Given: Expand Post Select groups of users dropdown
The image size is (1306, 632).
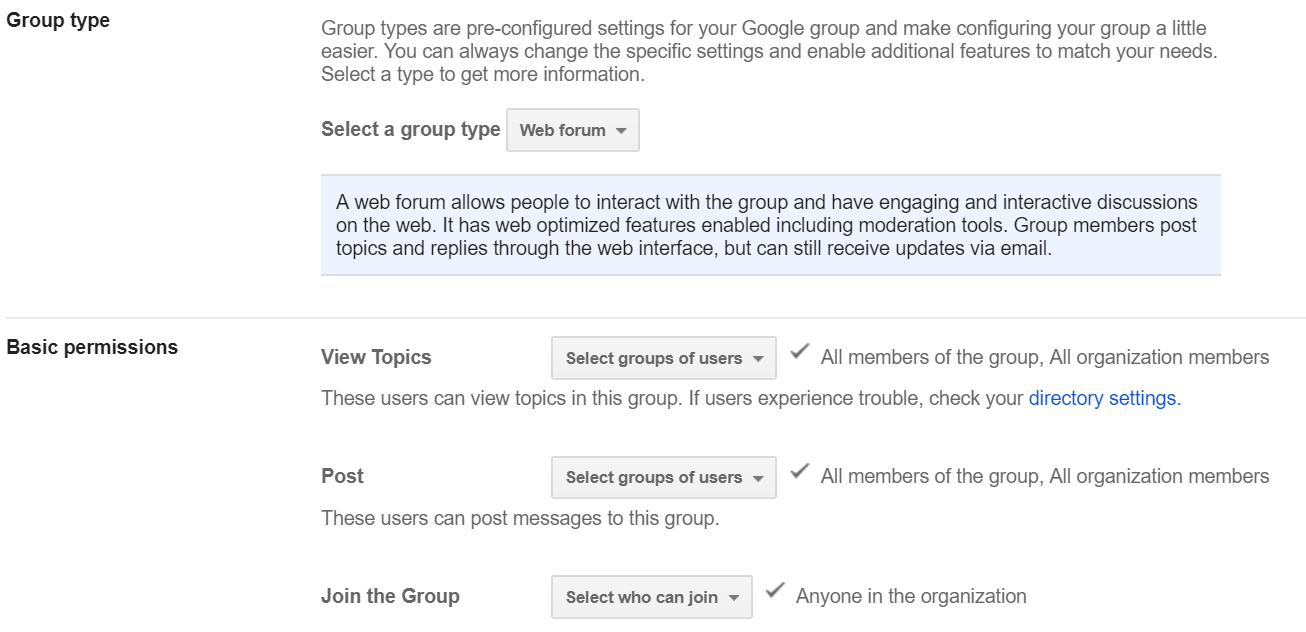Looking at the screenshot, I should tap(663, 478).
